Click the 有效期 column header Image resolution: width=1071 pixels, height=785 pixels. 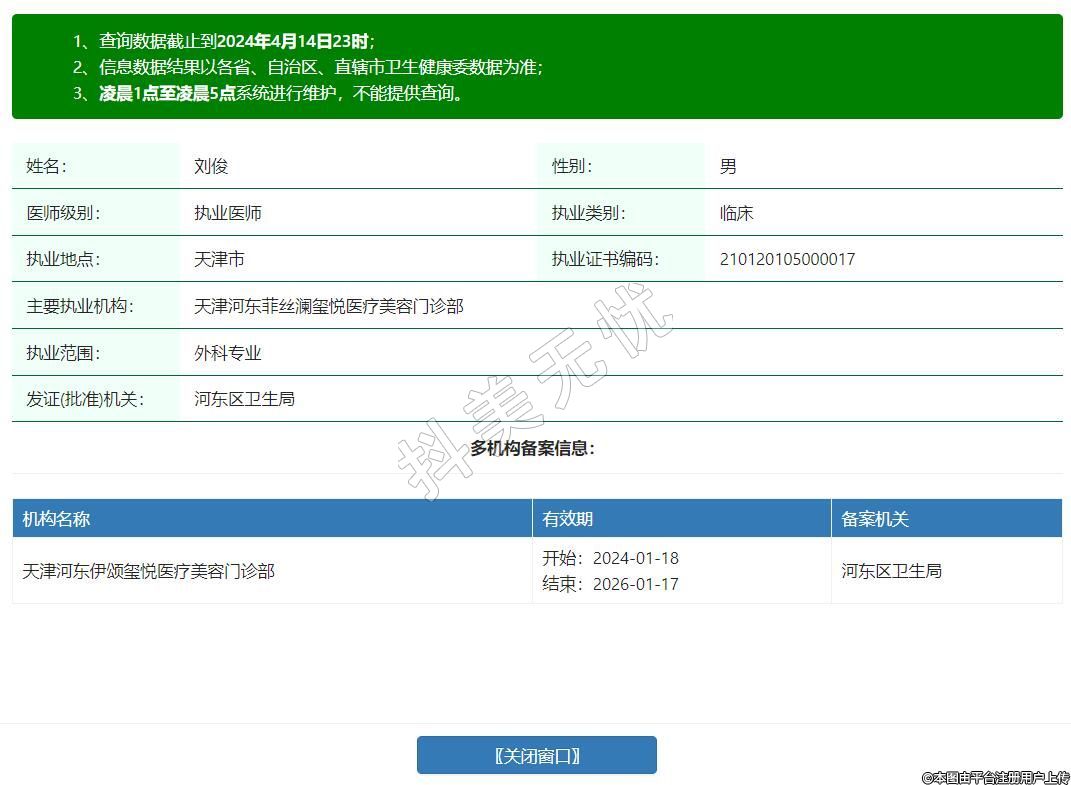(567, 519)
